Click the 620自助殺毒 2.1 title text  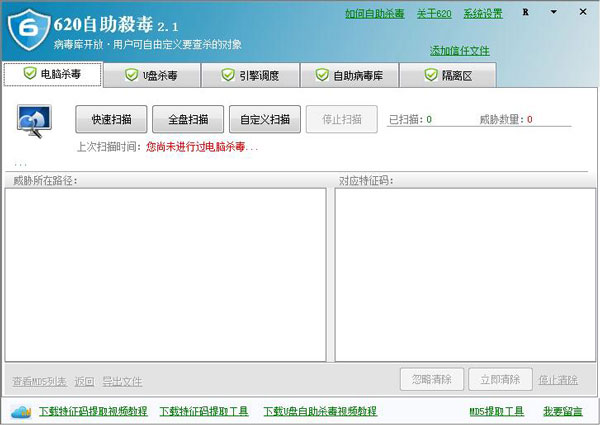coord(116,25)
